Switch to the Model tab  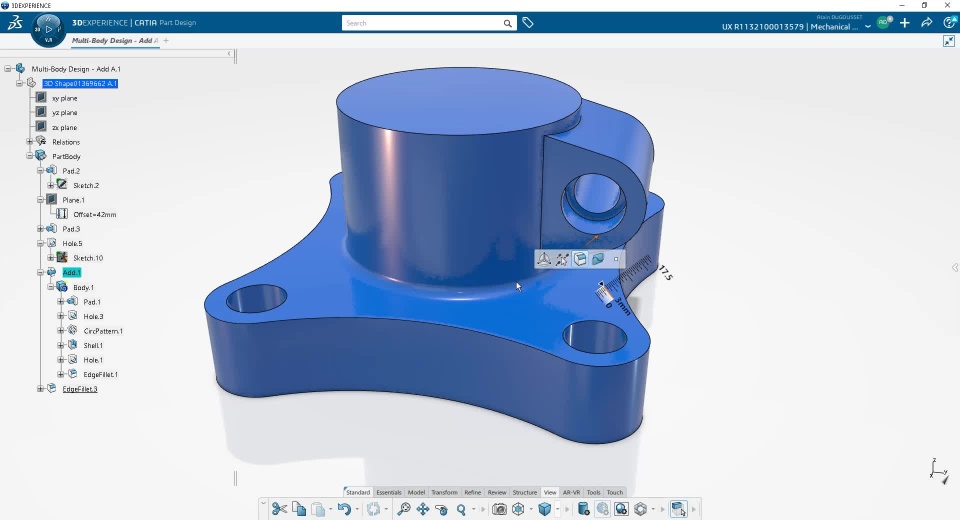click(x=416, y=492)
